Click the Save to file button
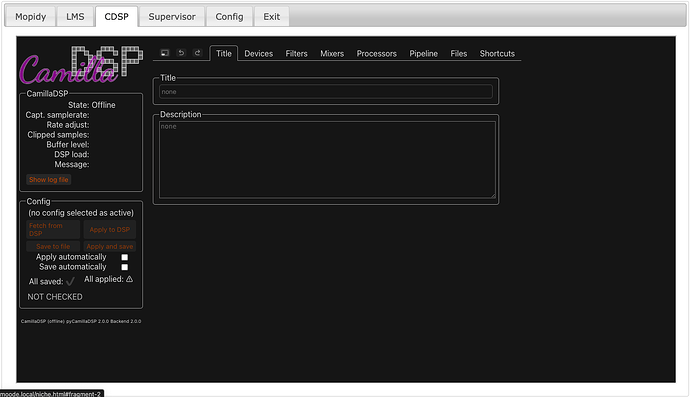 [x=53, y=246]
